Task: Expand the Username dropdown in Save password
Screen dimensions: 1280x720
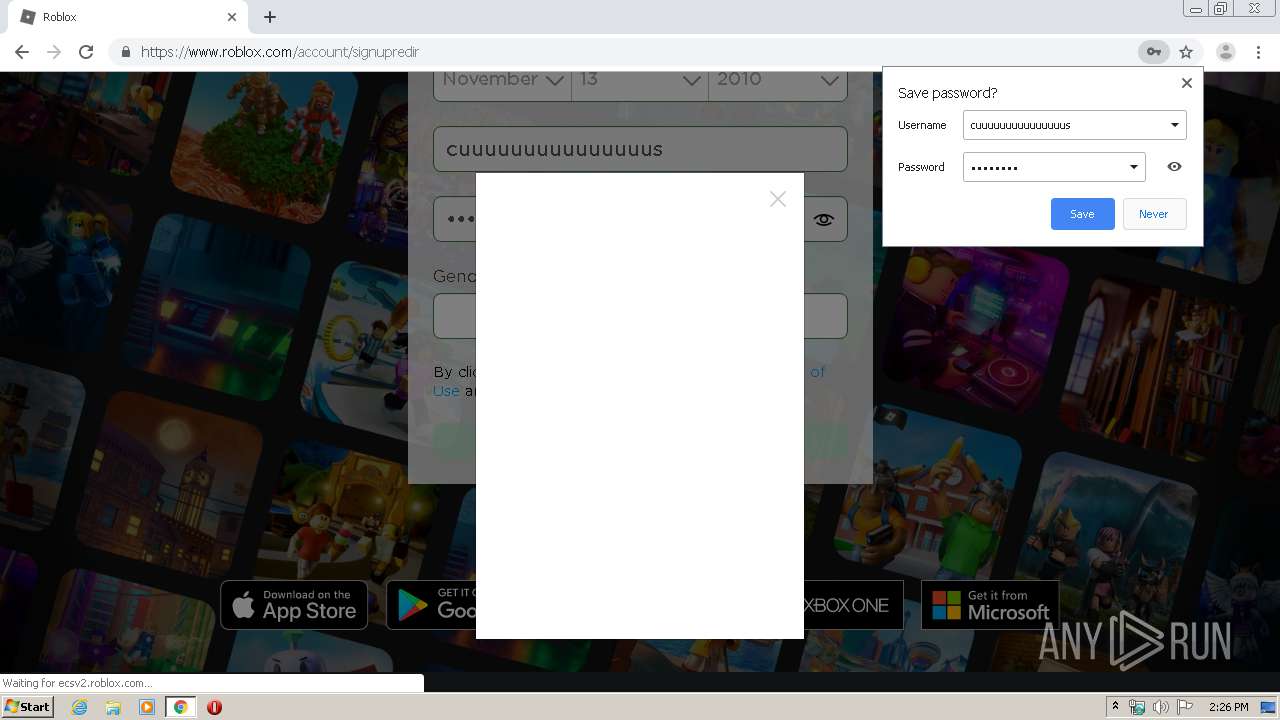Action: click(x=1175, y=125)
